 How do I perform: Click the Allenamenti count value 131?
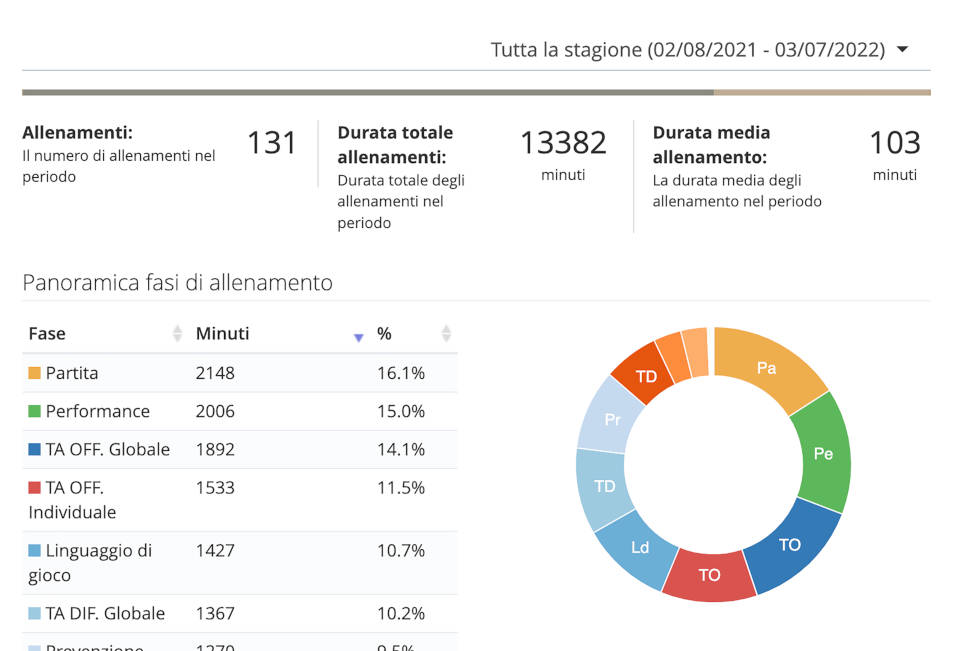(x=271, y=142)
